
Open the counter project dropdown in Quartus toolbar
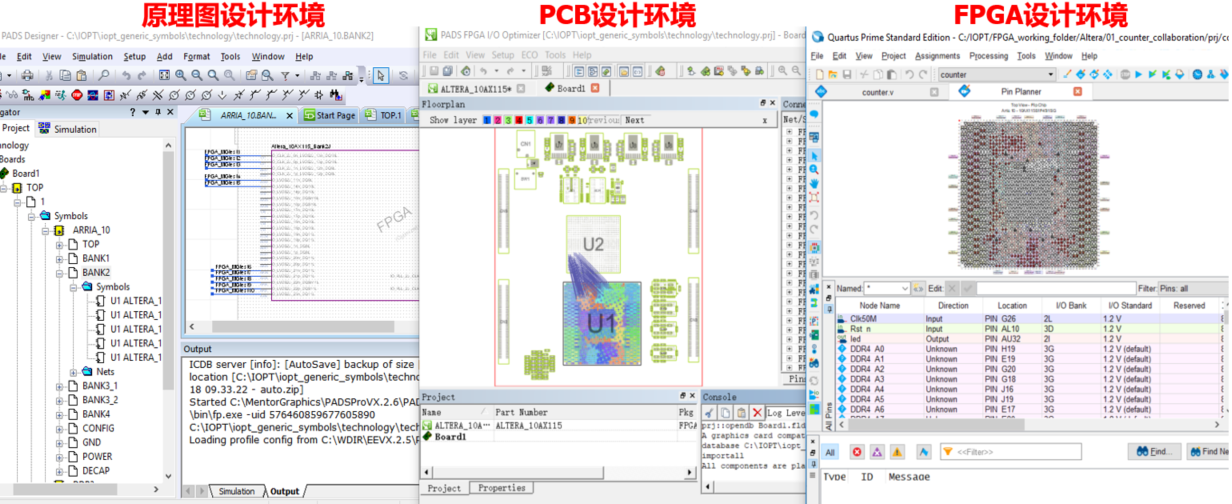(x=1051, y=74)
